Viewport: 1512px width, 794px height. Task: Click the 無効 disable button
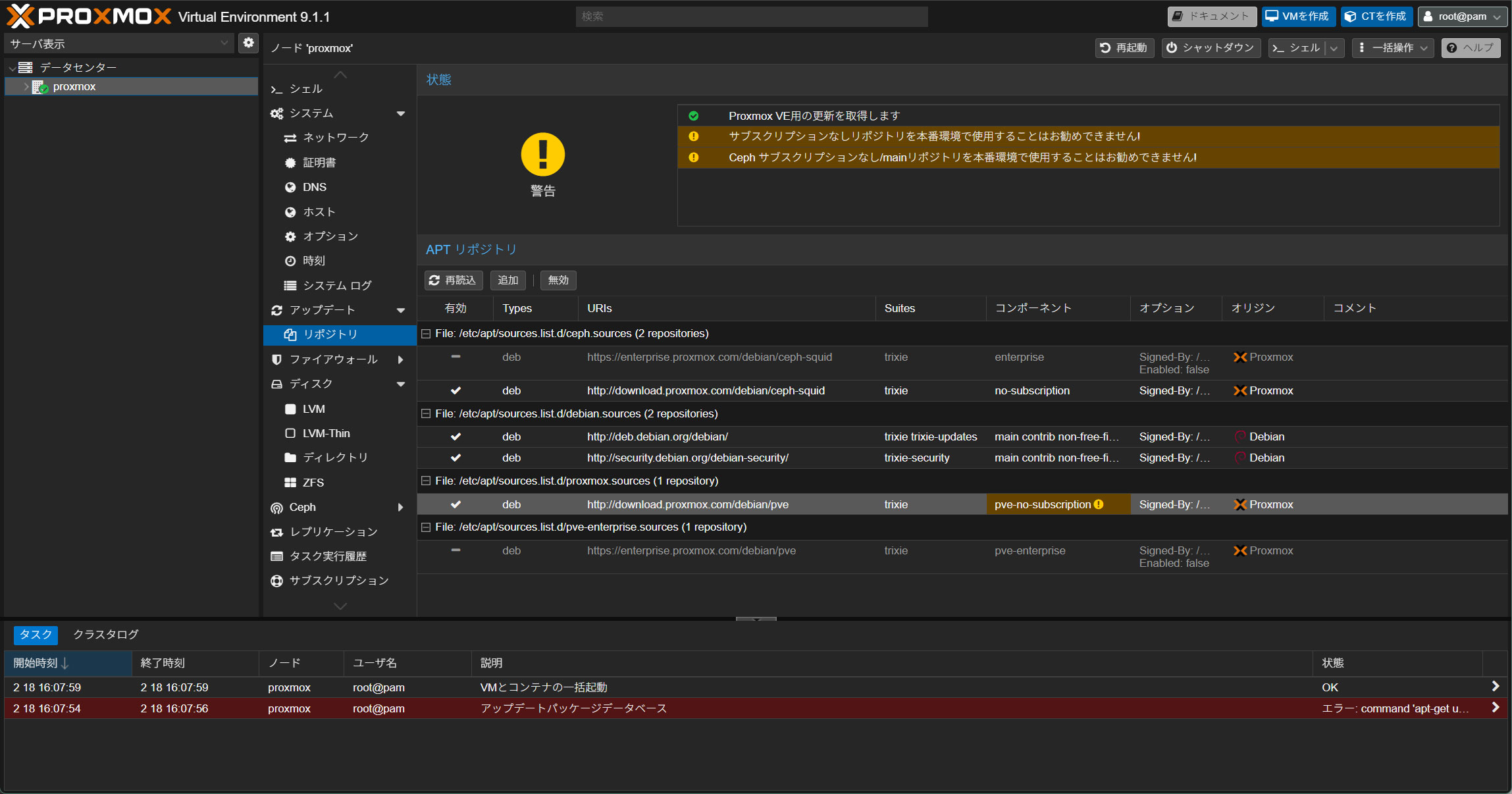tap(558, 280)
